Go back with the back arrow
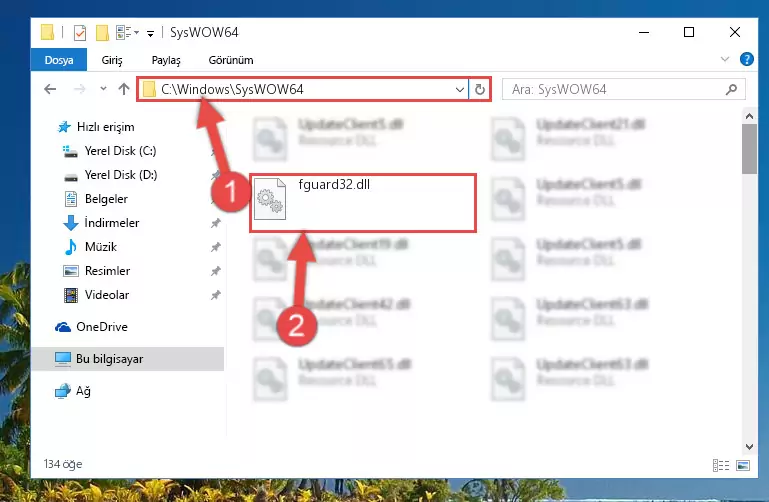Screen dimensions: 769x502 [50, 89]
